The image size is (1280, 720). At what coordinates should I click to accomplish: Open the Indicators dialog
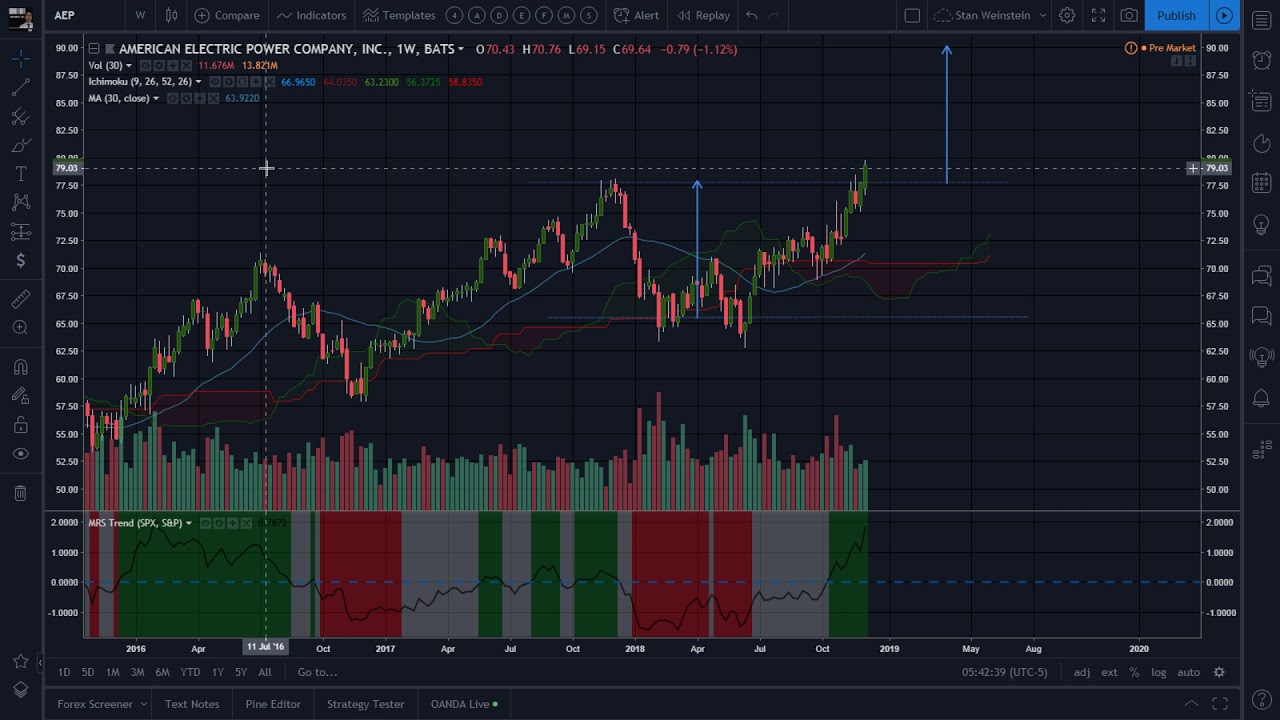tap(311, 15)
